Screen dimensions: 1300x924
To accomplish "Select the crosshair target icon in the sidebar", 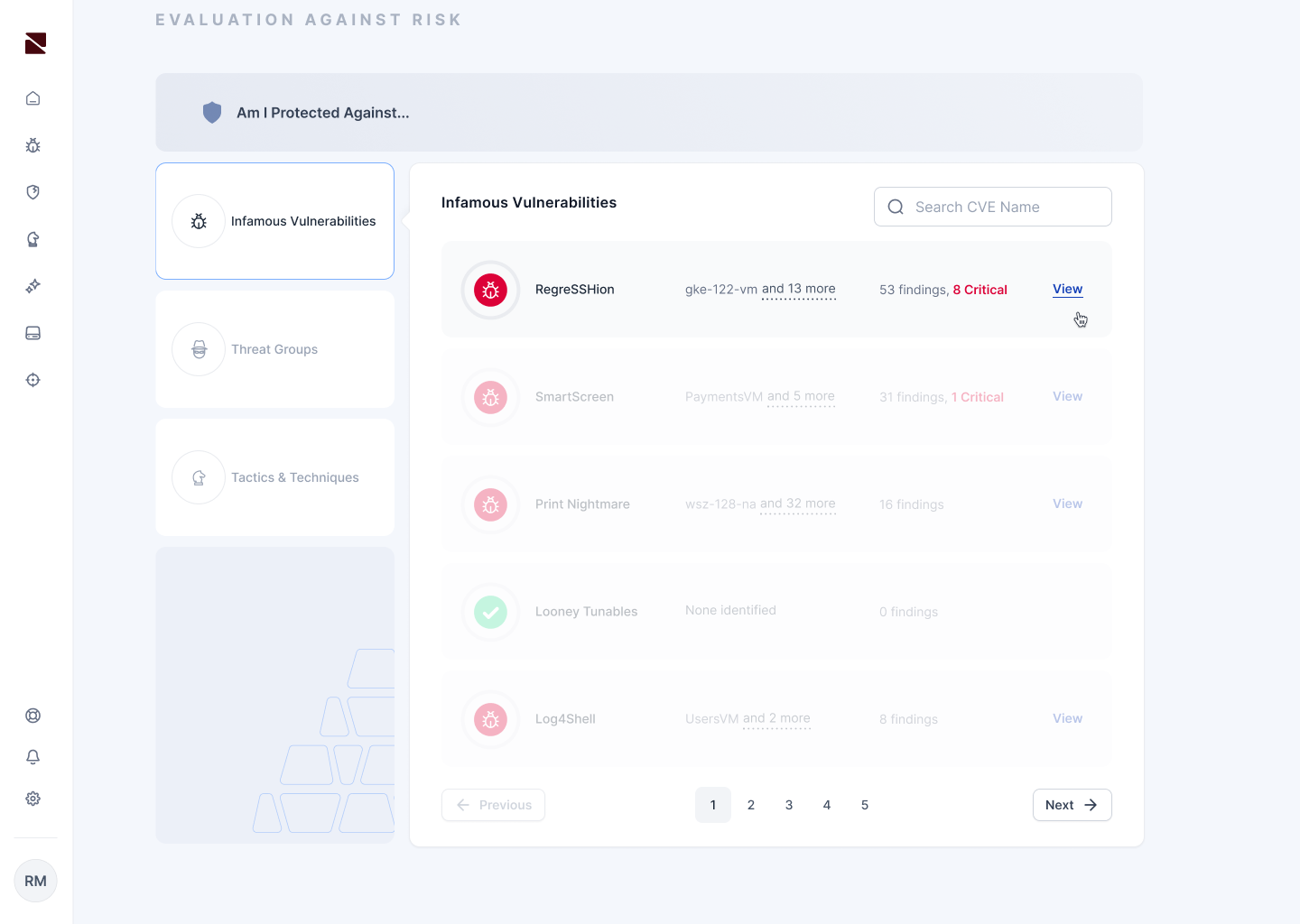I will click(33, 380).
